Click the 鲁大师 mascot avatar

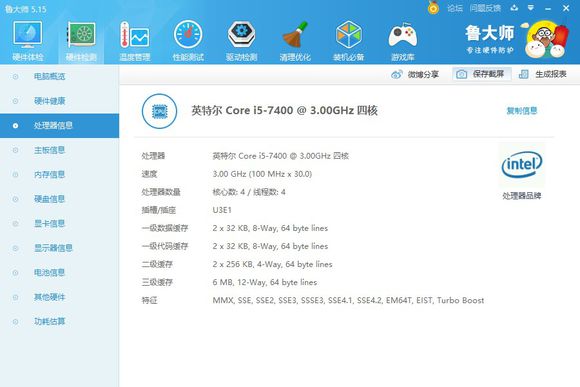(x=546, y=39)
